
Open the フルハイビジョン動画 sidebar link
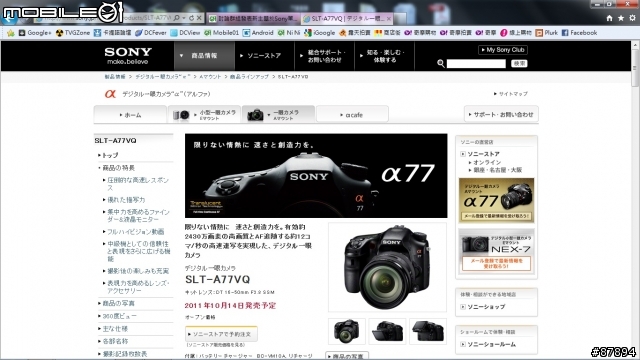pos(135,231)
